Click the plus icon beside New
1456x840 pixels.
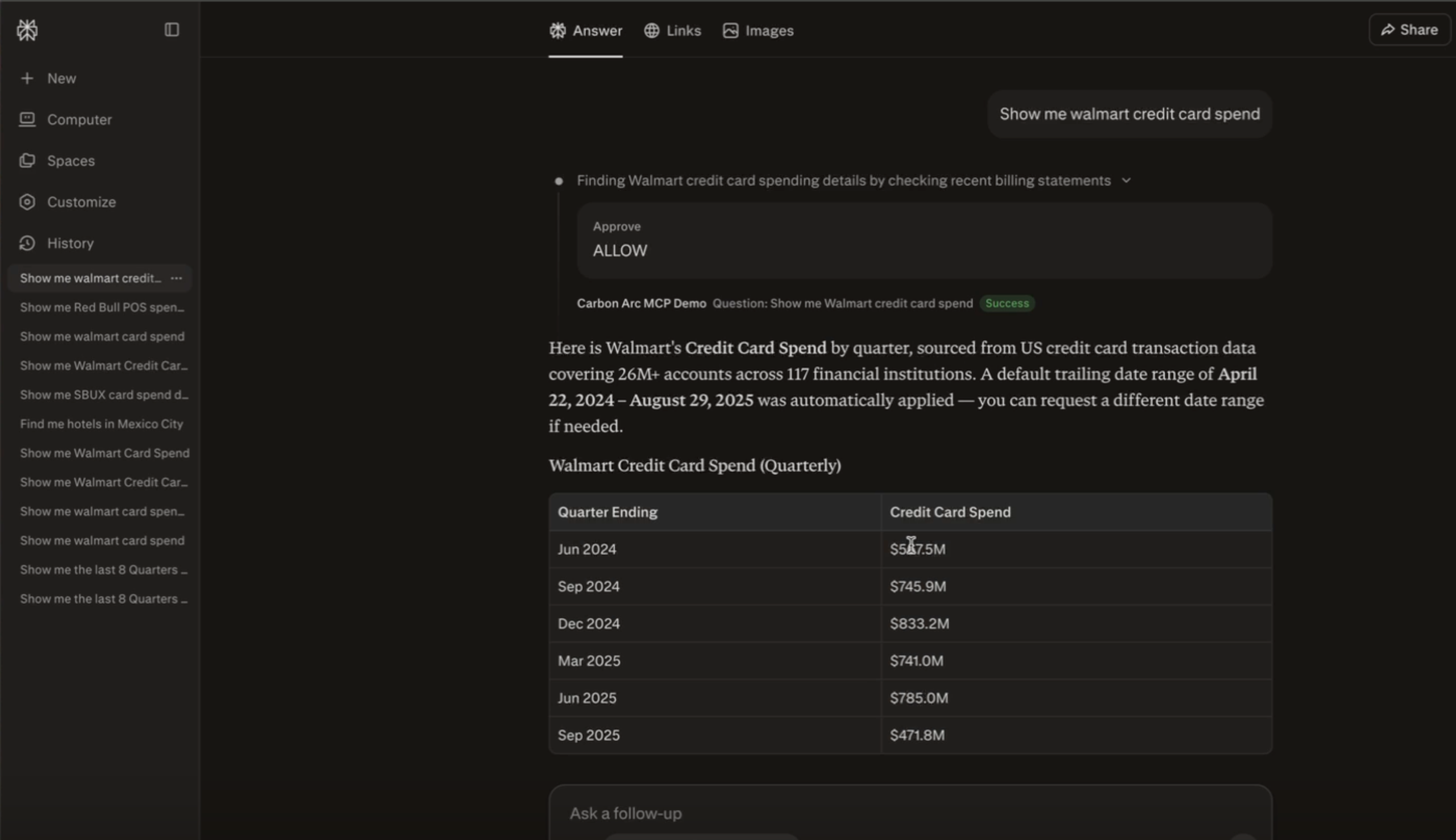pyautogui.click(x=26, y=78)
